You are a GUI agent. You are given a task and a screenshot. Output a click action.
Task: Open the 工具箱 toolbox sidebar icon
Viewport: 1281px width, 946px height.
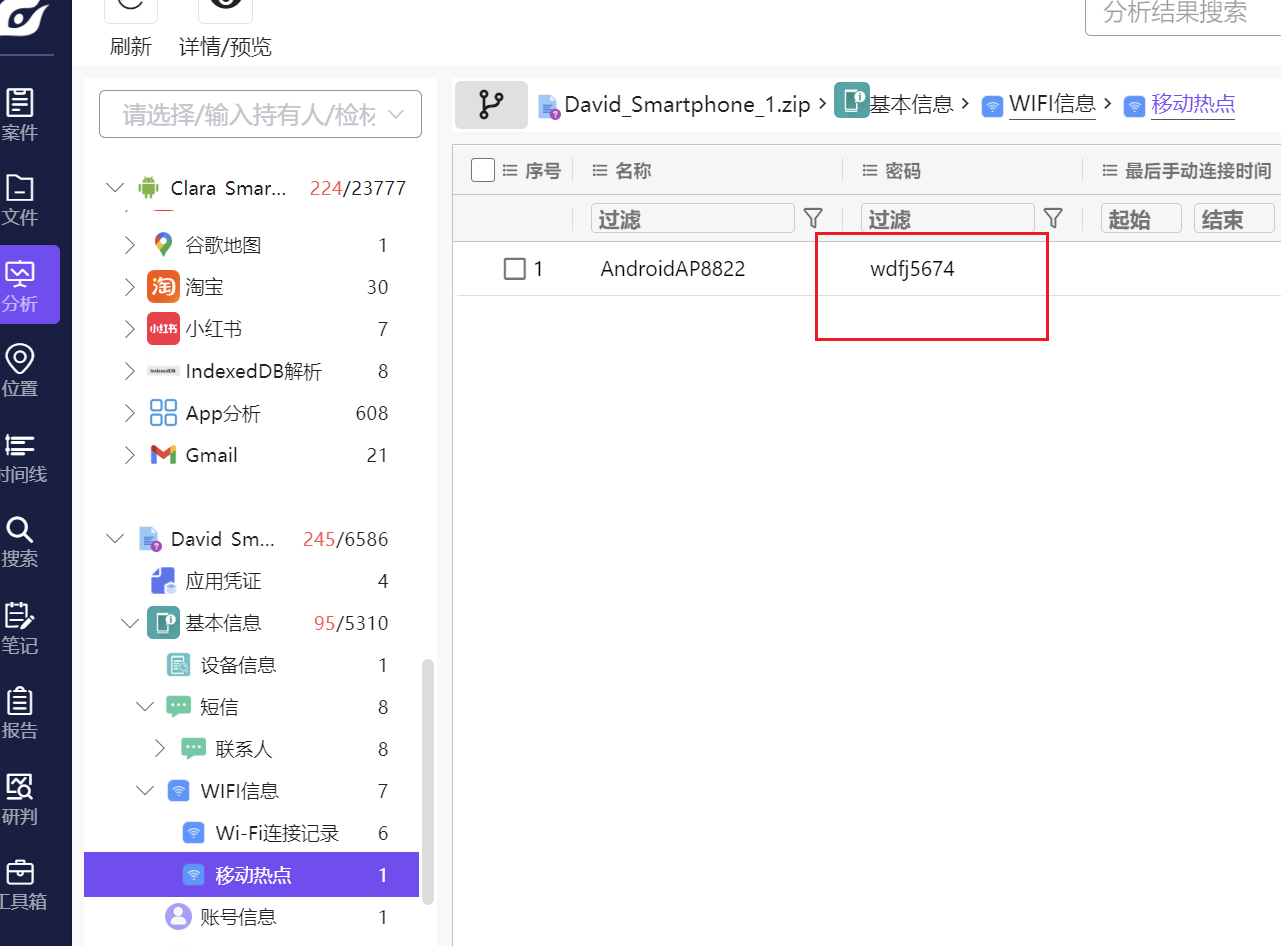20,885
